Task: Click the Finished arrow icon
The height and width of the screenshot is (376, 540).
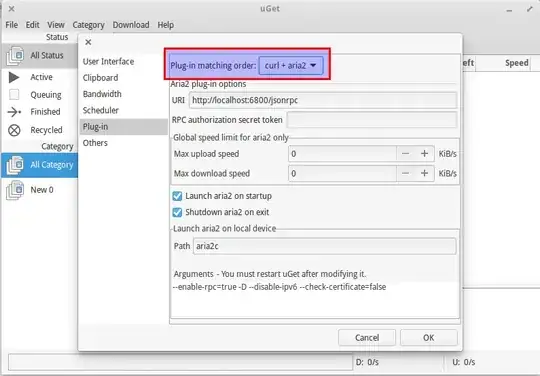Action: [x=14, y=112]
